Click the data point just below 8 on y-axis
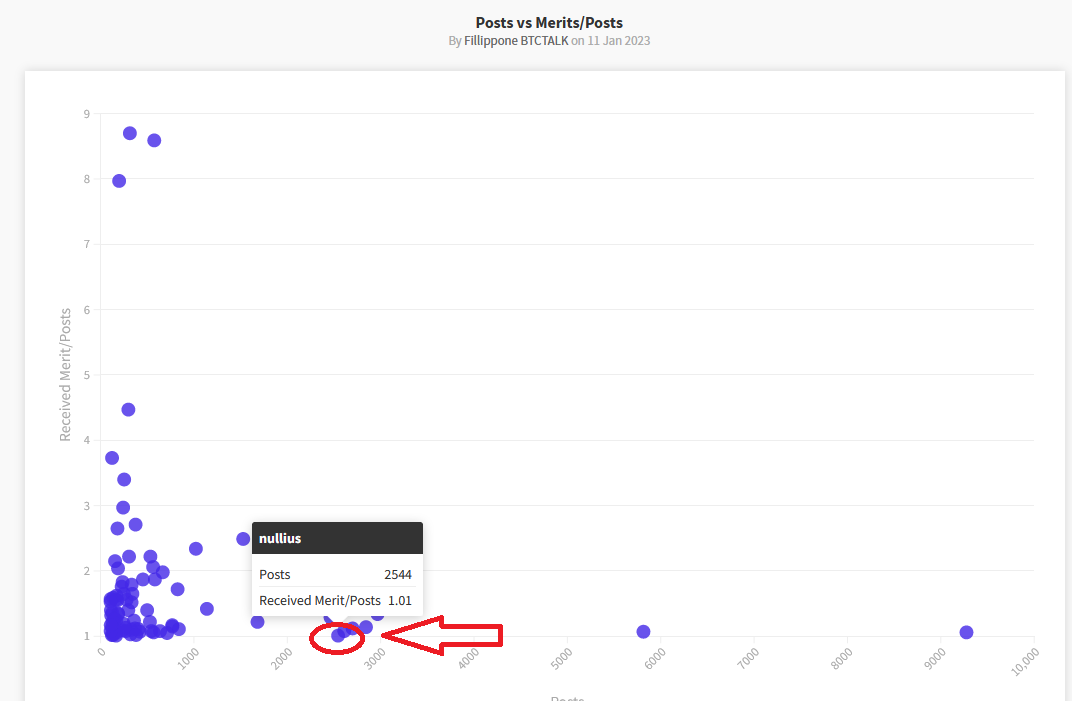This screenshot has height=701, width=1072. 119,181
